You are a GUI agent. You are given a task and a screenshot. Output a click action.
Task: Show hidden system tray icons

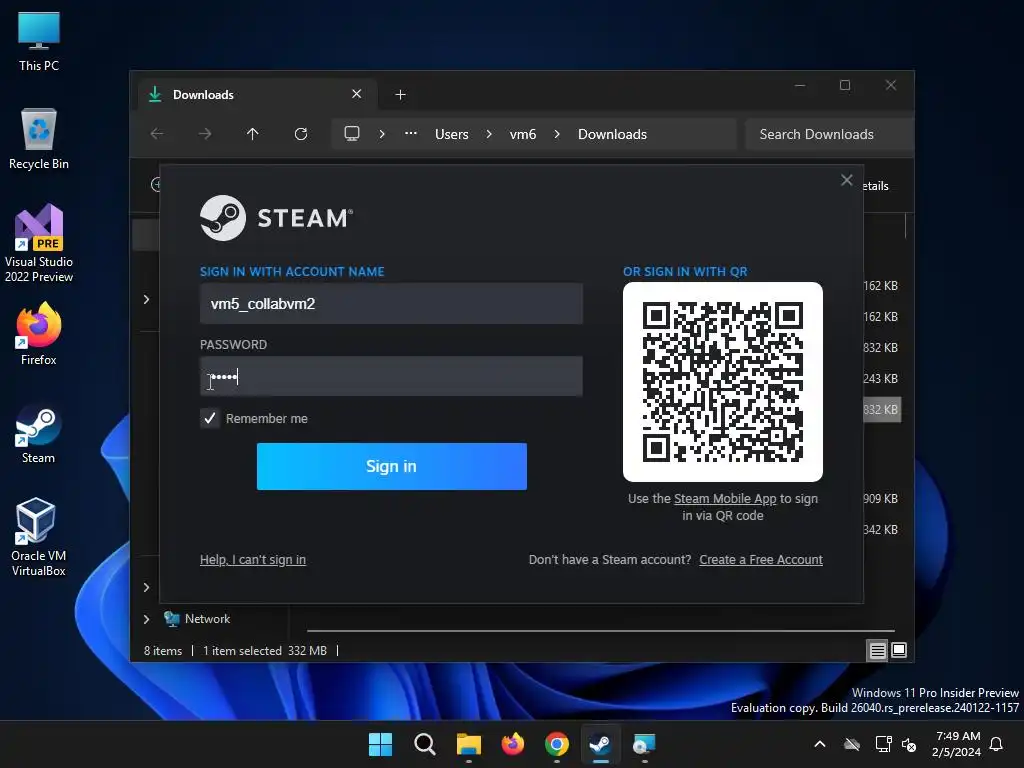click(x=820, y=744)
